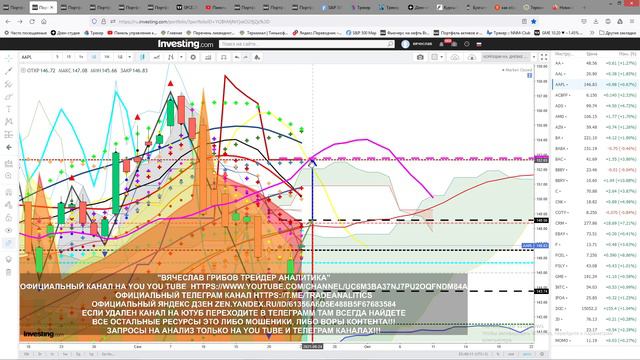Toggle auto scale at bottom right

click(527, 354)
